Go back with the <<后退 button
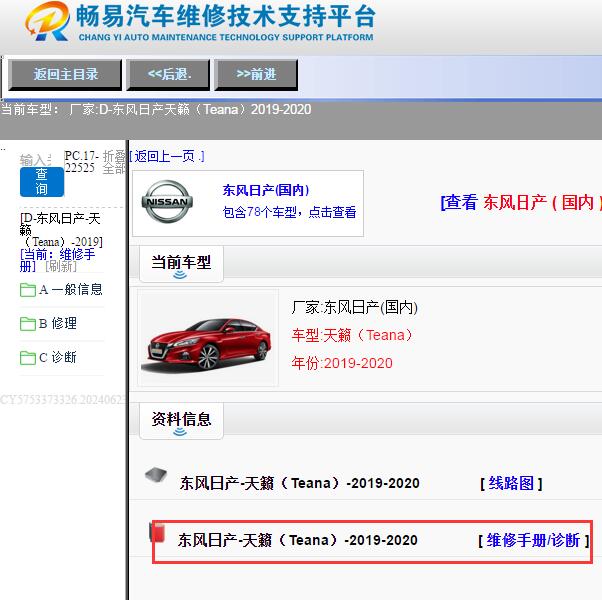Viewport: 602px width, 600px height. pyautogui.click(x=168, y=74)
